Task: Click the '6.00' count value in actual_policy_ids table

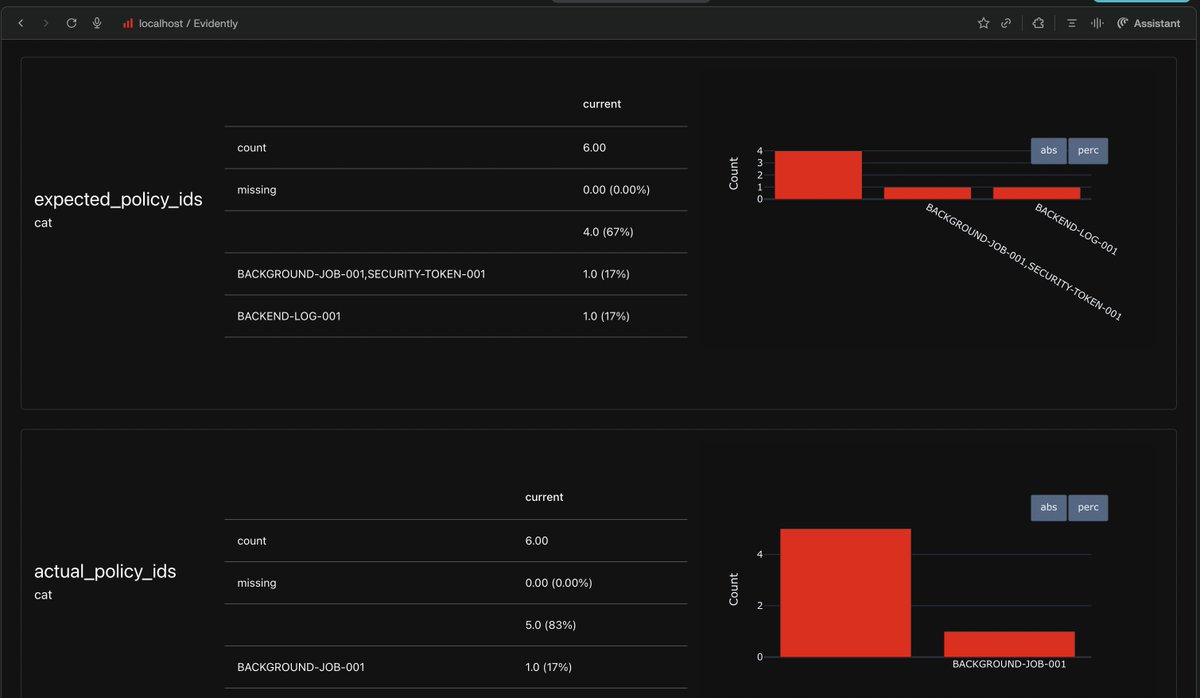Action: click(x=536, y=541)
